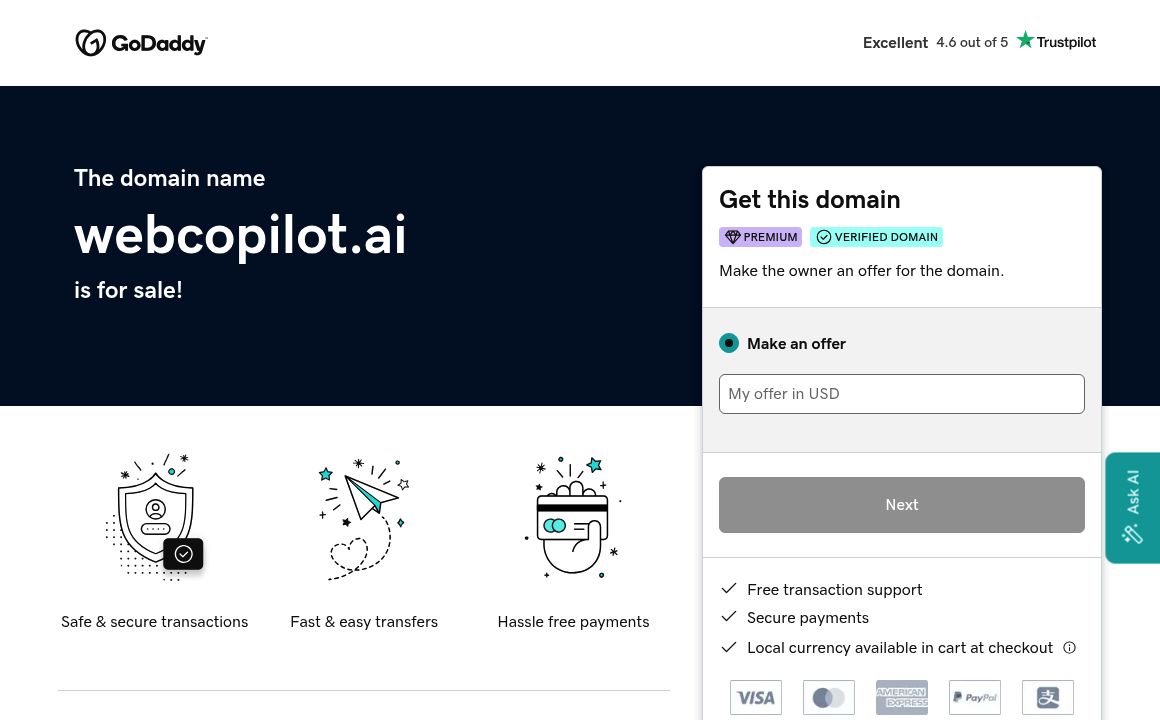Click the Visa payment method icon
This screenshot has width=1160, height=720.
pyautogui.click(x=756, y=697)
